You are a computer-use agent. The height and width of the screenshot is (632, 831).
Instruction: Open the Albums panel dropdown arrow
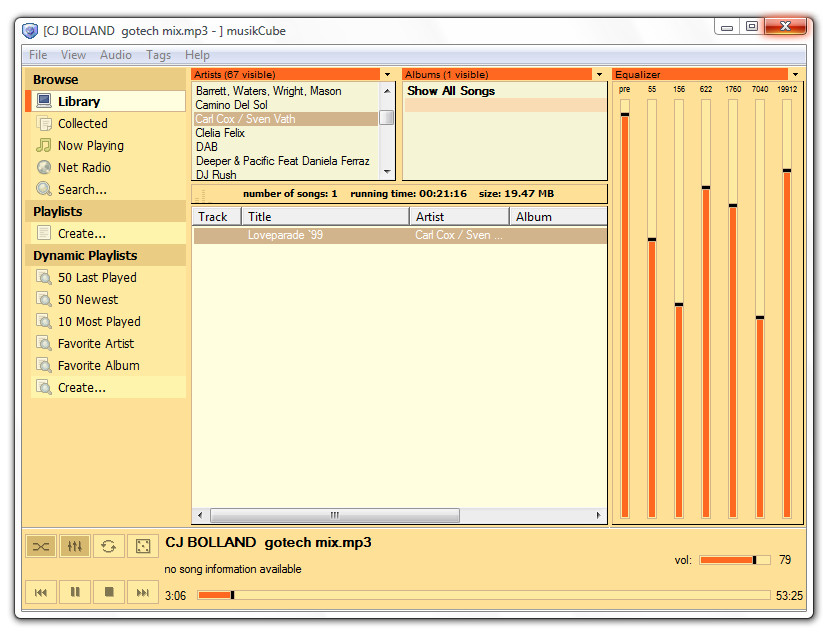pyautogui.click(x=599, y=75)
